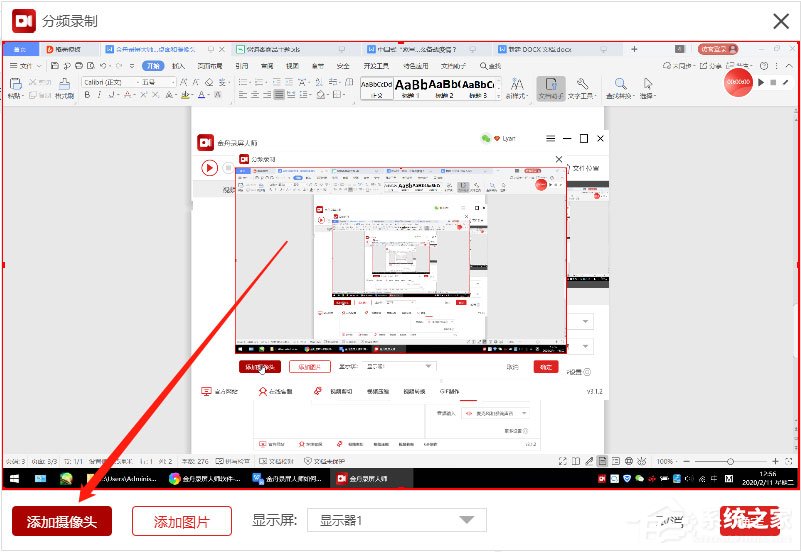Adjust the zoom slider in WPS status bar

(x=731, y=461)
